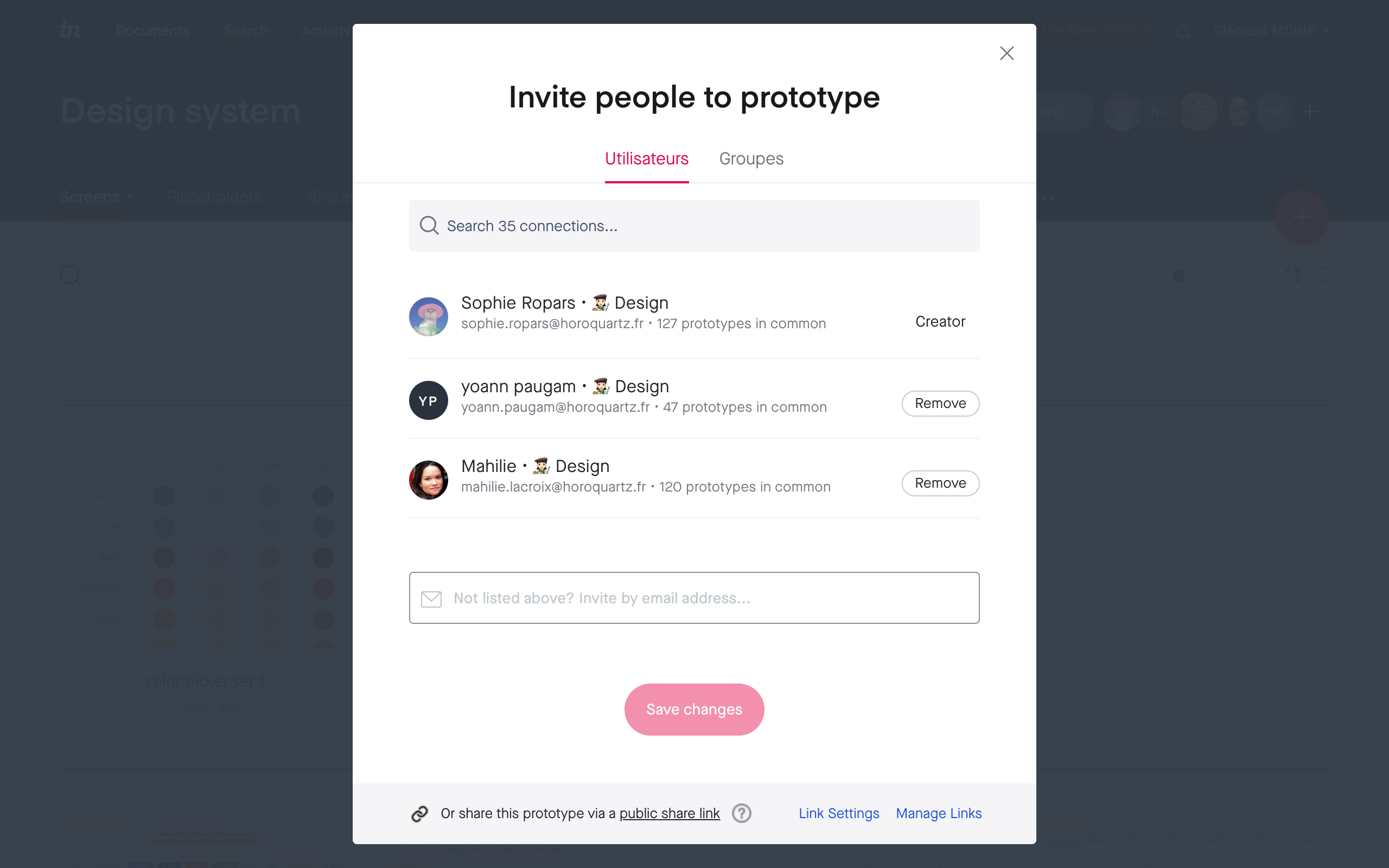Click Link Settings option
Screen dimensions: 1389x868
point(839,813)
